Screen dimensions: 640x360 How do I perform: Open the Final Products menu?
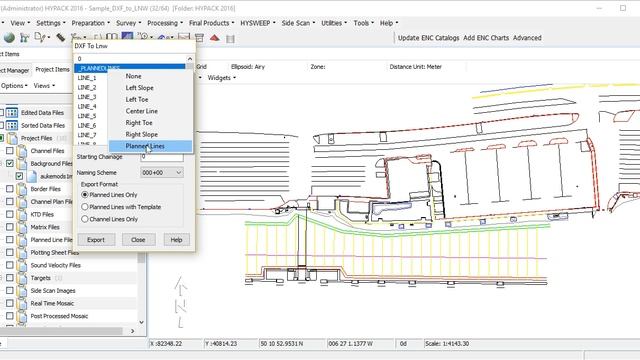(211, 23)
